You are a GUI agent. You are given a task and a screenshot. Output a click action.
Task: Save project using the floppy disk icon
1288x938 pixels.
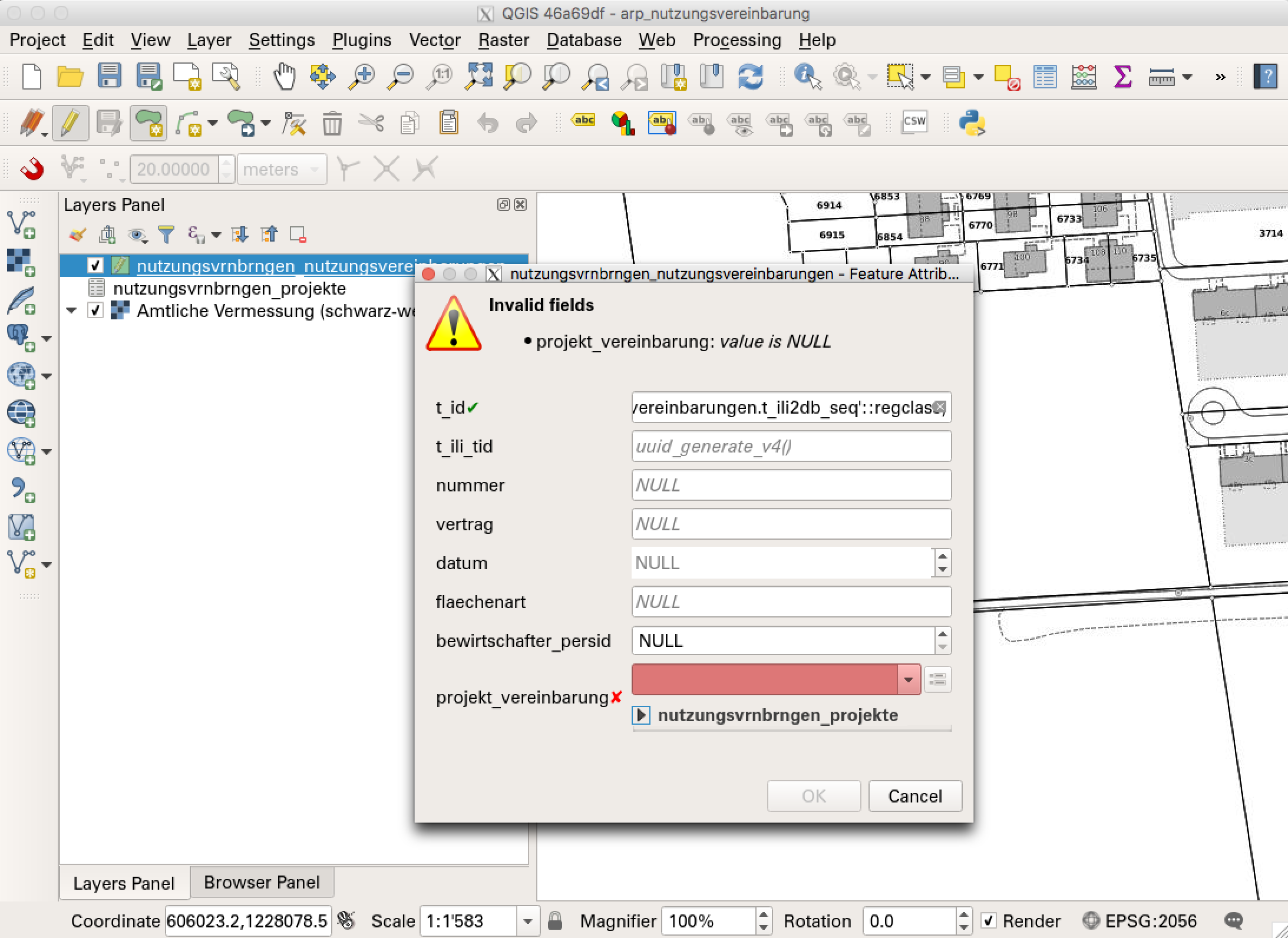[x=109, y=77]
